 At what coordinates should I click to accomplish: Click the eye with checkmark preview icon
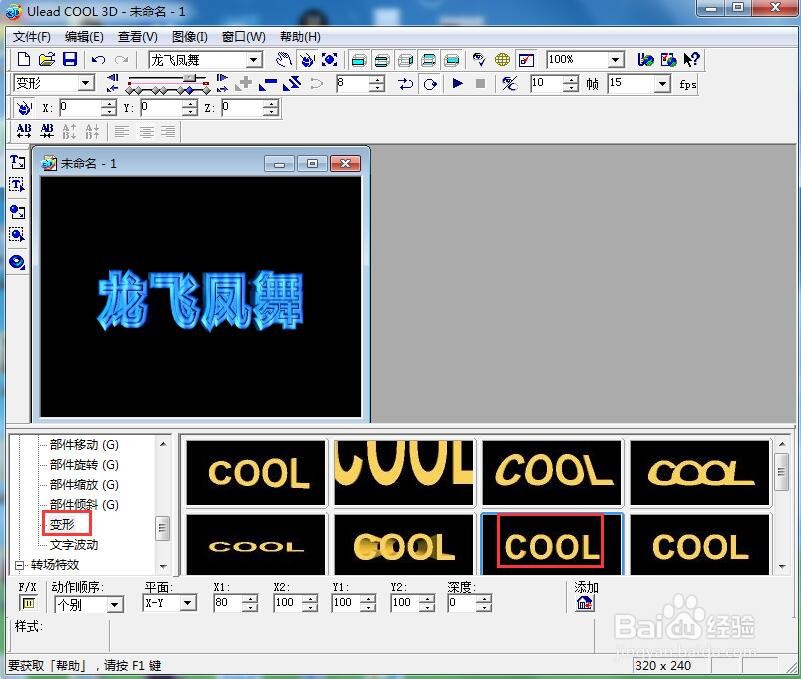479,60
